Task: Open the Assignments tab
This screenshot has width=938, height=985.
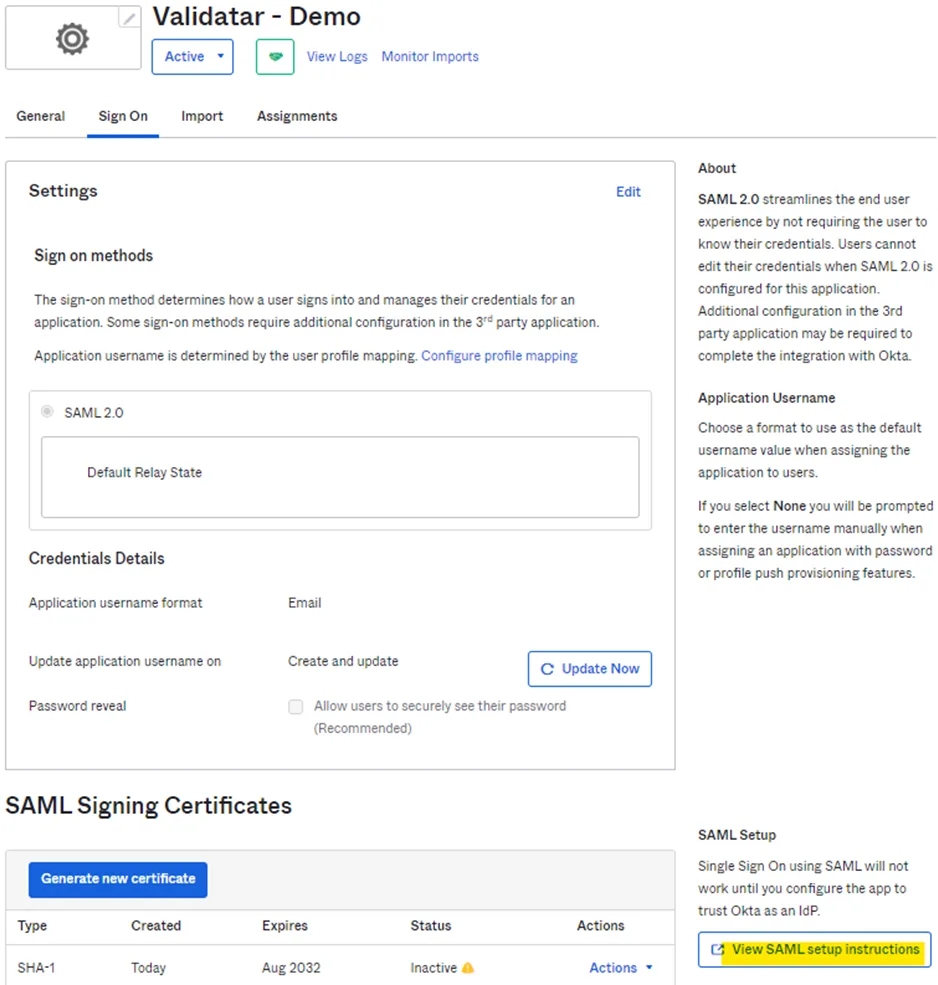Action: coord(297,116)
